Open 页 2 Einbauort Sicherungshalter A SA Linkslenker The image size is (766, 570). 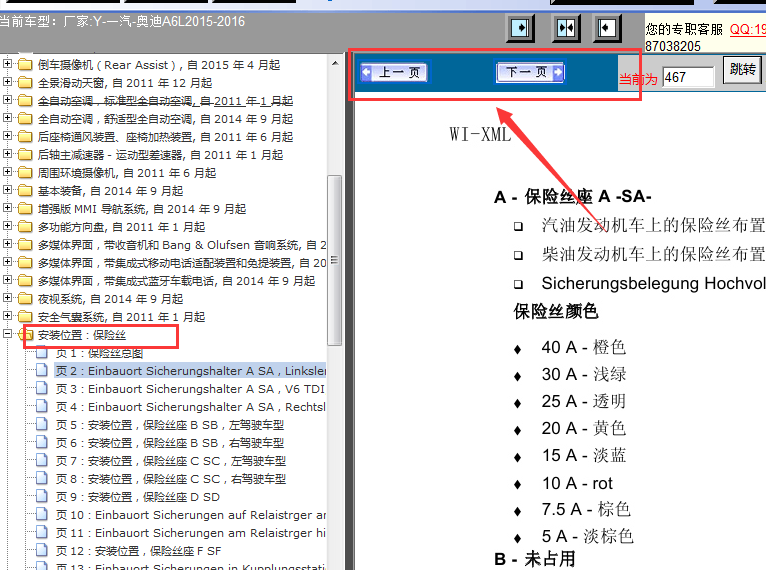[191, 371]
